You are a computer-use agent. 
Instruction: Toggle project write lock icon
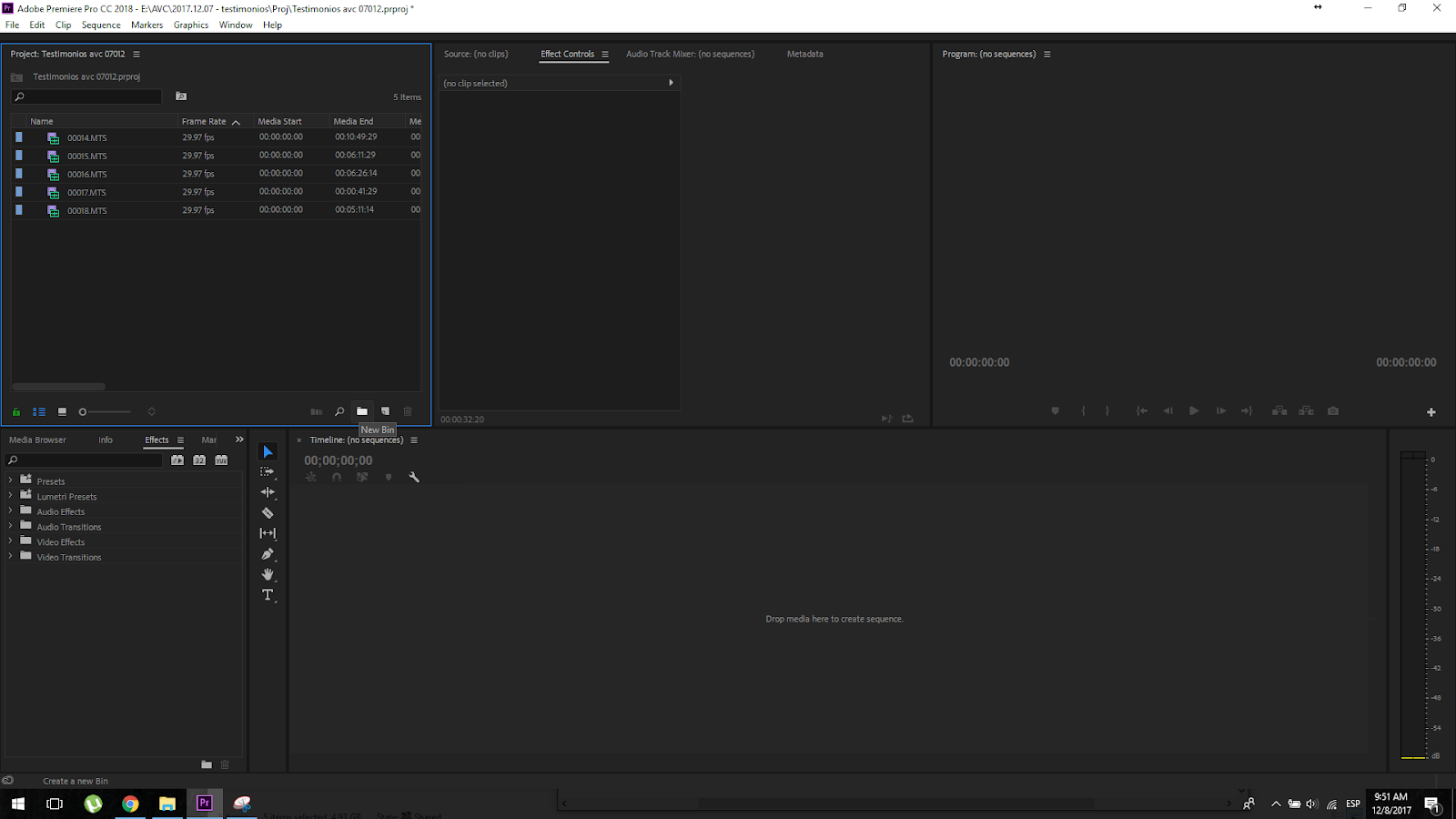coord(16,411)
